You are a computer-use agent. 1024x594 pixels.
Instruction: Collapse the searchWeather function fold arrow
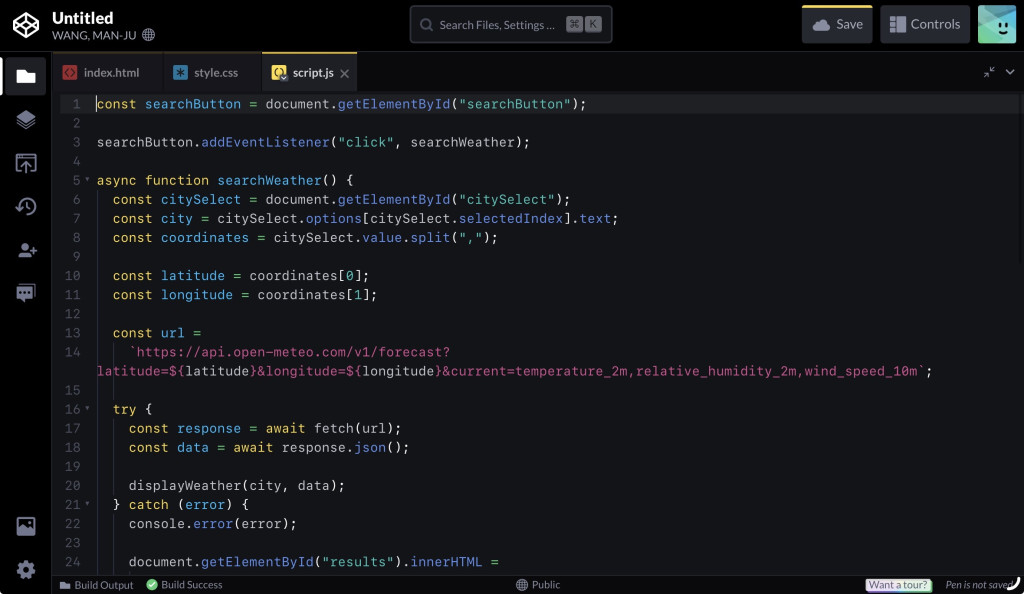87,180
